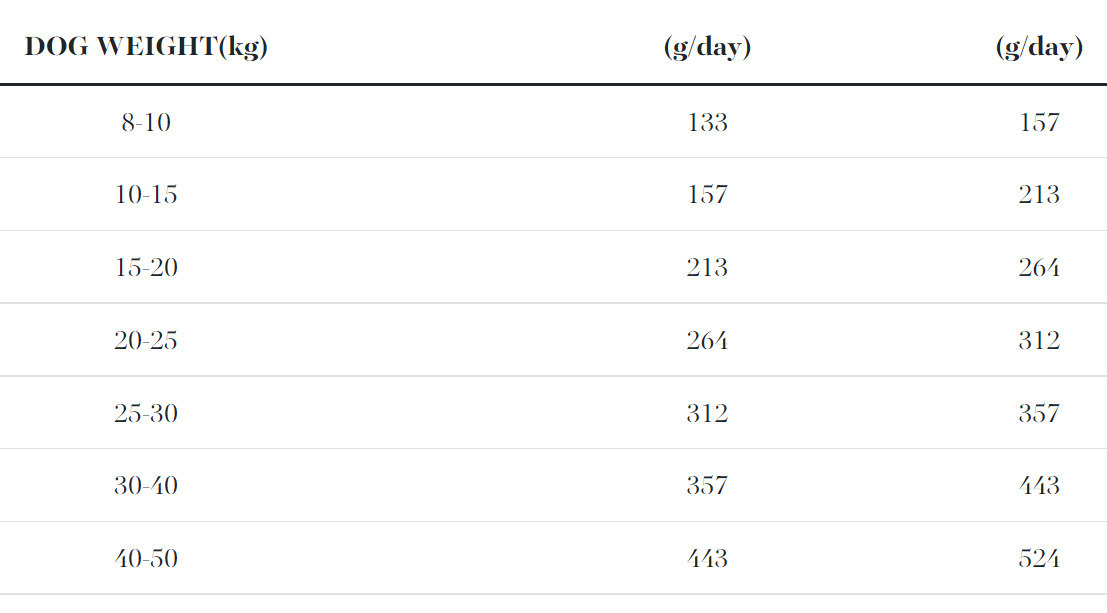Screen dimensions: 1107x613
Task: Select the 40-50 weight range cell
Action: click(x=146, y=558)
